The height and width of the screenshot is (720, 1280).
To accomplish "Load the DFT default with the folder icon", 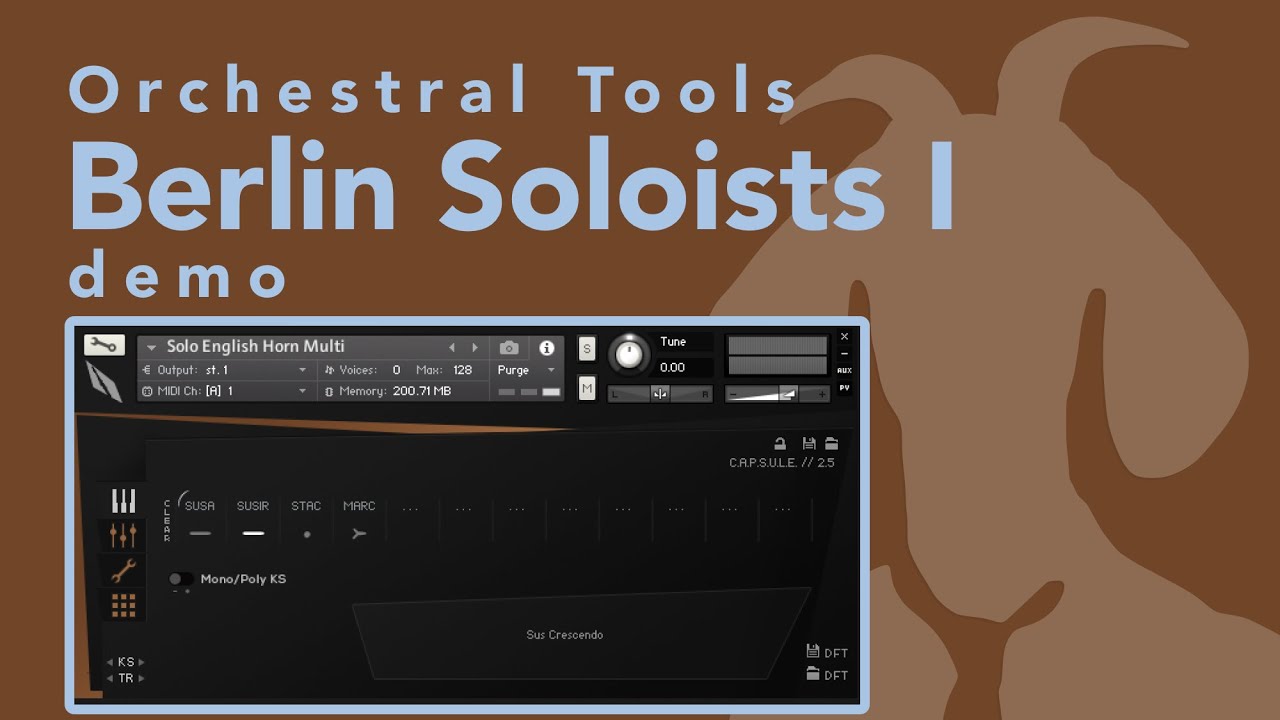I will coord(813,674).
